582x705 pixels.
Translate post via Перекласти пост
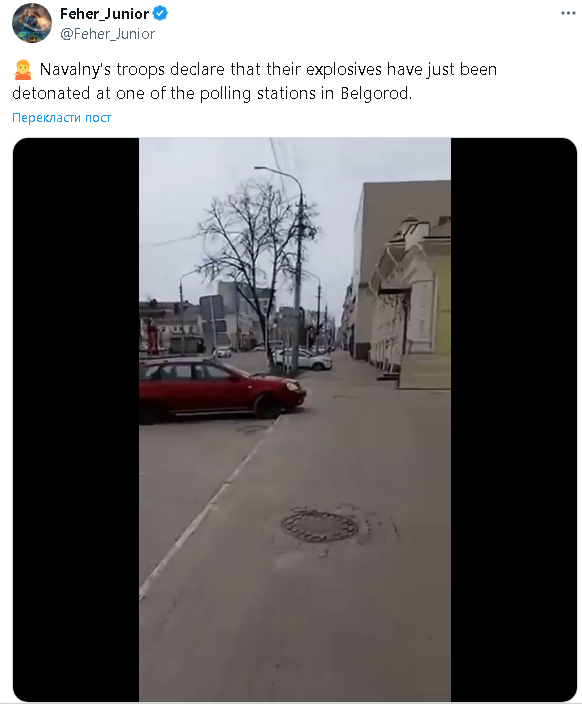click(x=61, y=118)
